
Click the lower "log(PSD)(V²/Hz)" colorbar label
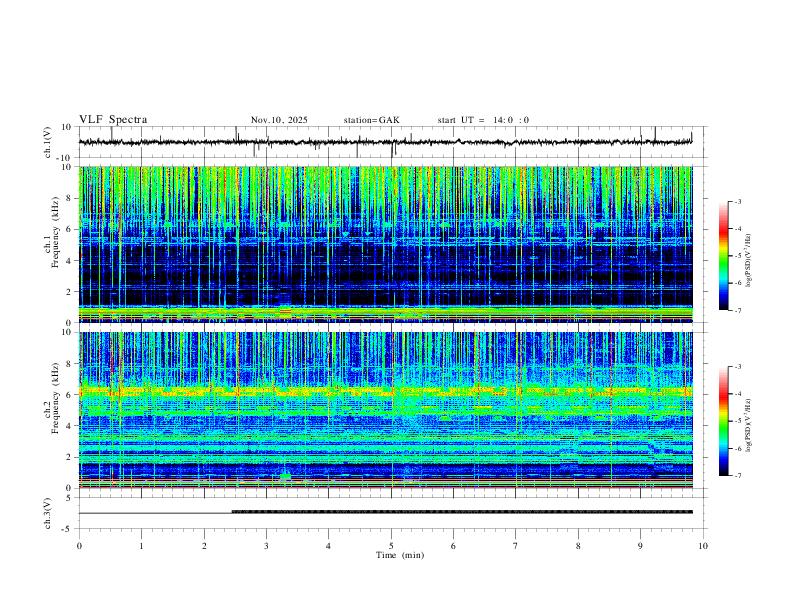(749, 425)
